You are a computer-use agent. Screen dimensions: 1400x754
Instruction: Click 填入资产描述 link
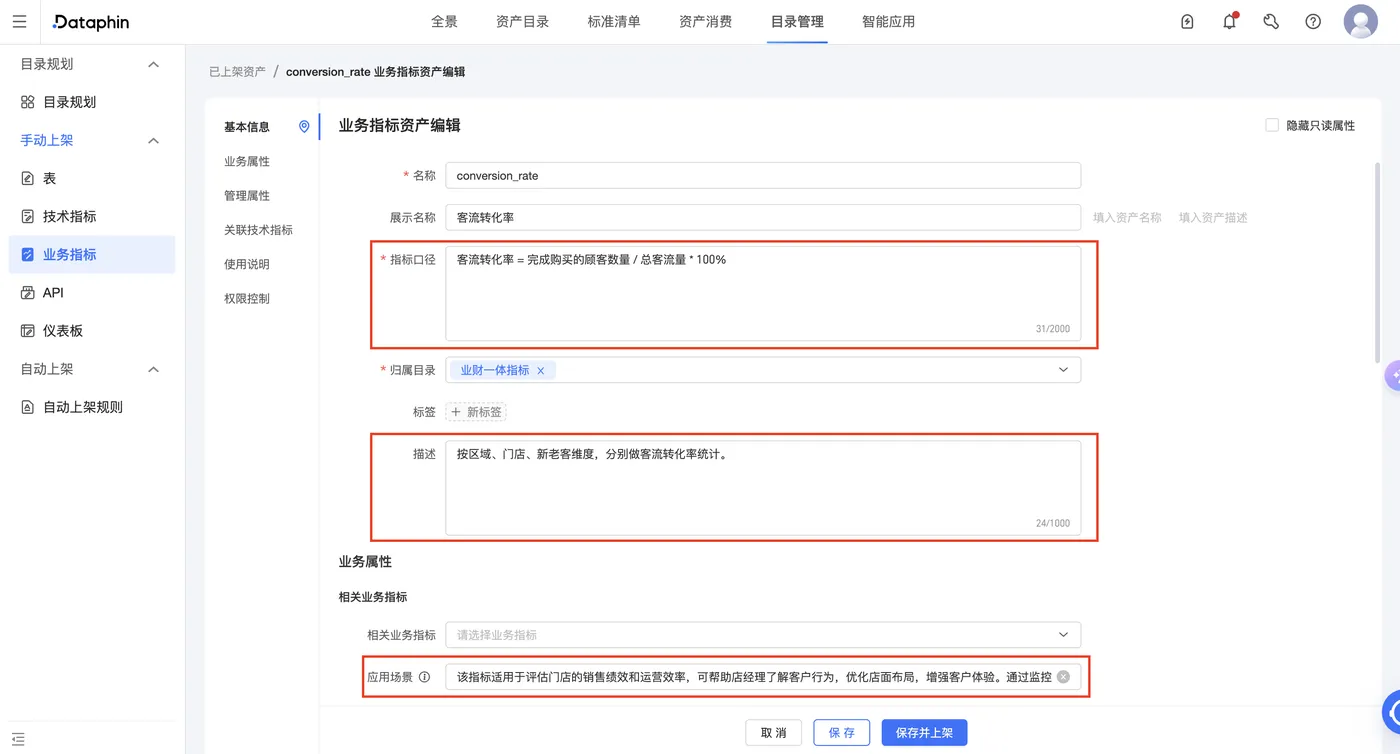coord(1213,217)
